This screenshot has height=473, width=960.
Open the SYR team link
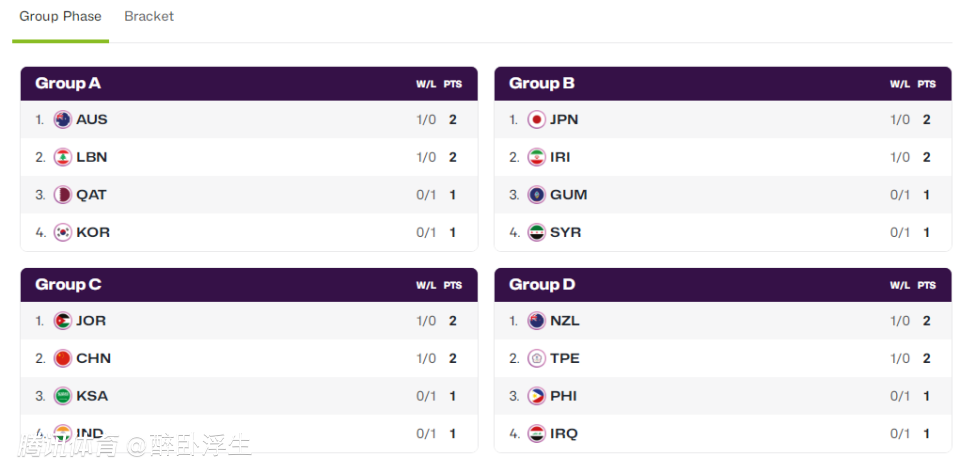pyautogui.click(x=565, y=232)
